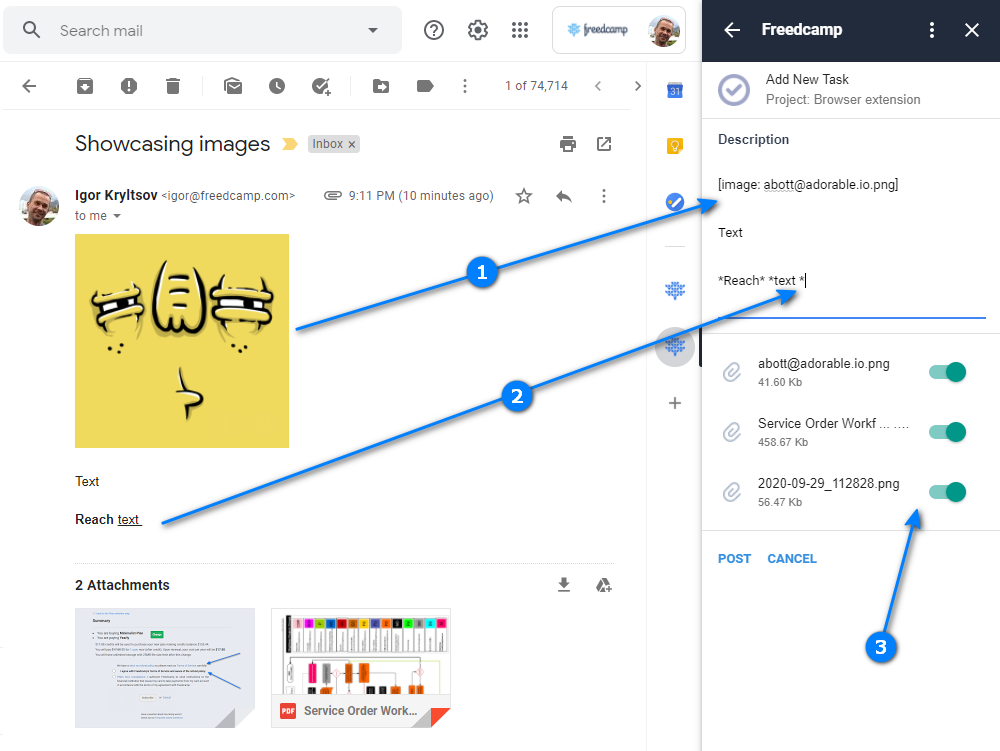Image resolution: width=1000 pixels, height=751 pixels.
Task: Click POST to create the task
Action: click(x=734, y=558)
